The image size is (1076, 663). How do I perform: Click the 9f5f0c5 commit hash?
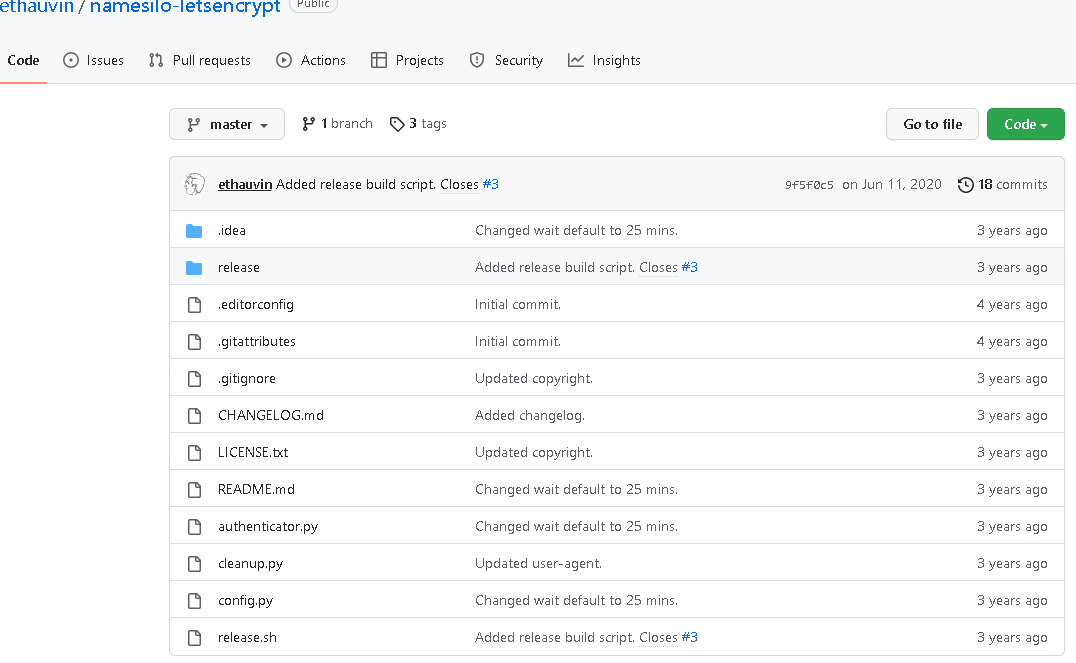coord(809,185)
